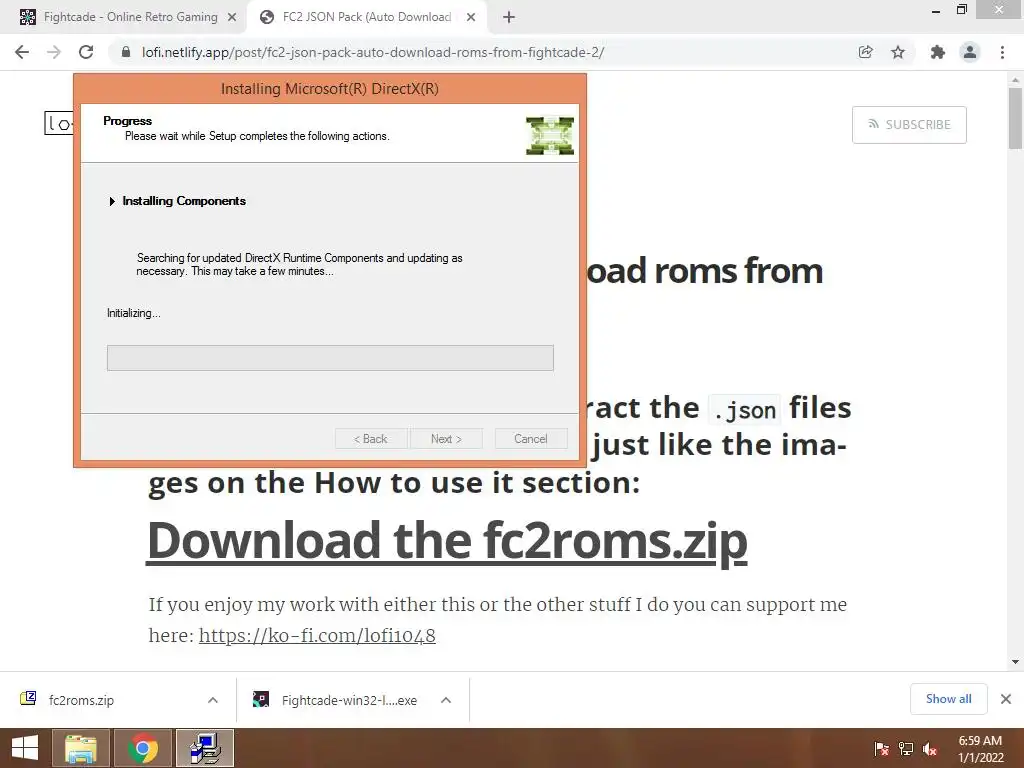The height and width of the screenshot is (768, 1024).
Task: Open the Action Center flag icon
Action: tap(881, 748)
